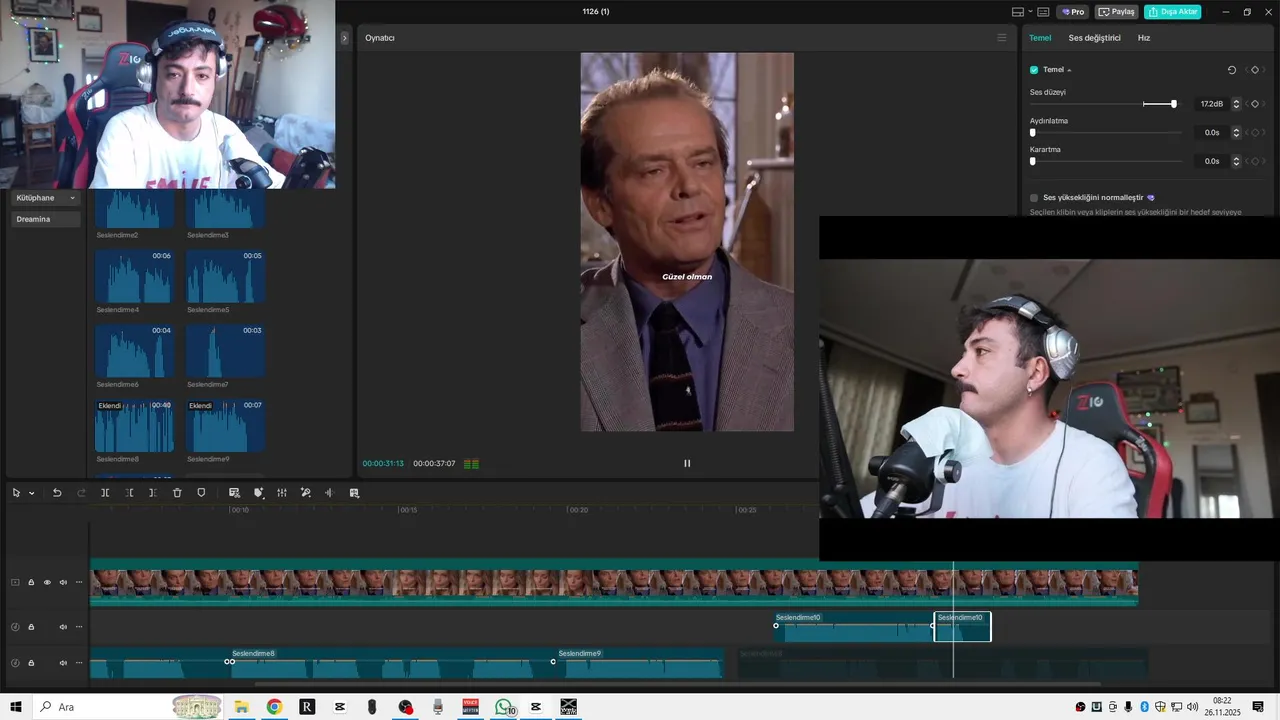Lock the Seslendirme8 audio track
Screen dimensions: 1280x720
[x=31, y=663]
